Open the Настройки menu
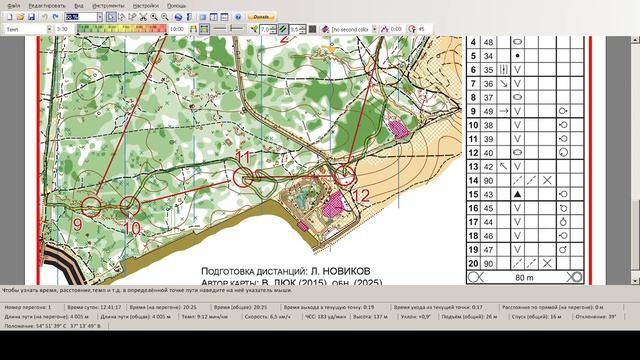The height and width of the screenshot is (360, 640). (146, 6)
